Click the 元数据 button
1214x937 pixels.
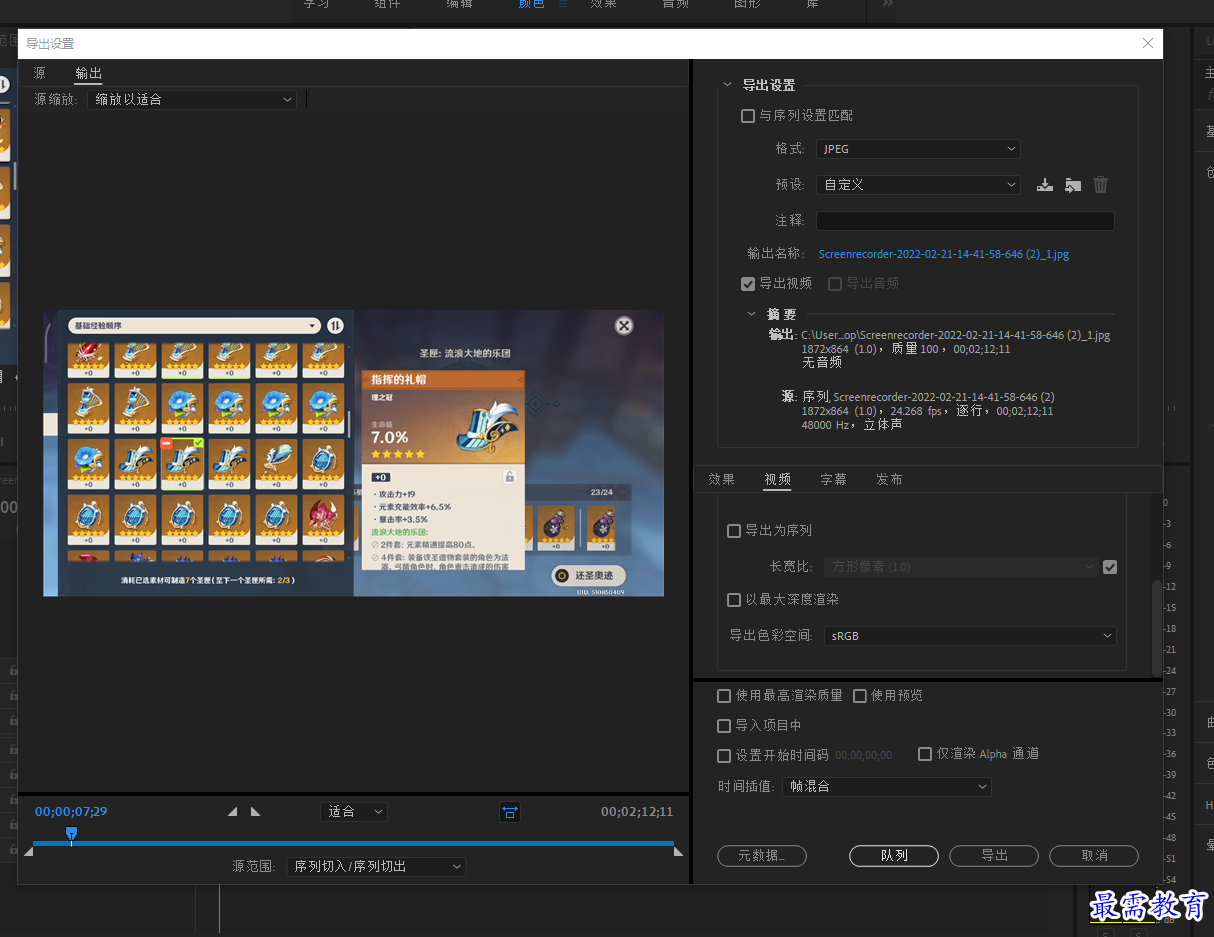[762, 856]
